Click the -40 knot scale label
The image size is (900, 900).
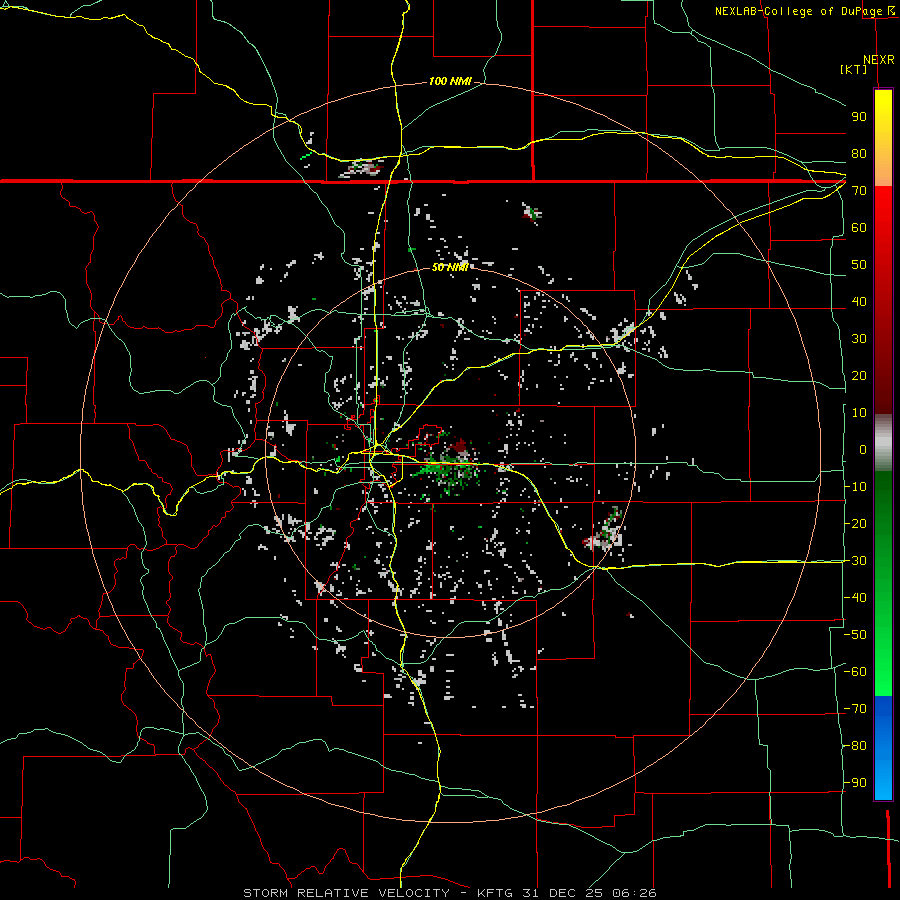855,598
